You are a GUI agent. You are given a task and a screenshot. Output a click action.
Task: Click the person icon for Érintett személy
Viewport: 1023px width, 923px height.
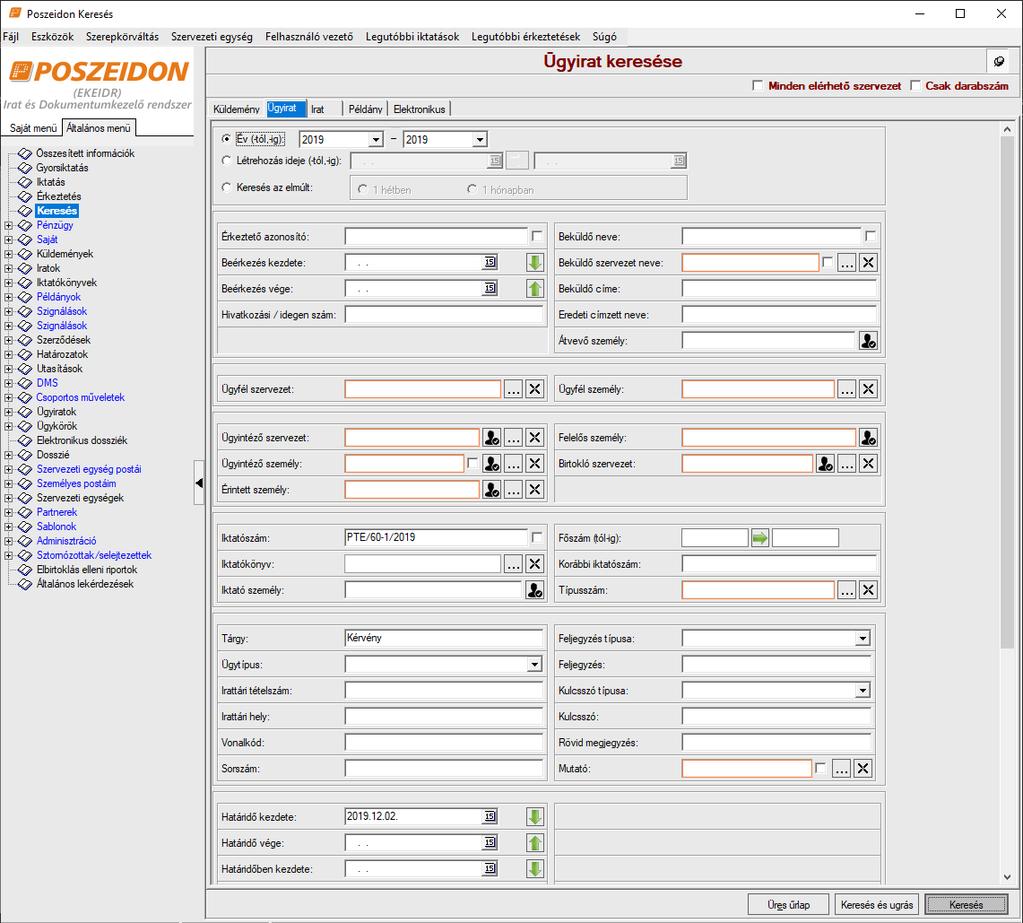click(x=492, y=490)
